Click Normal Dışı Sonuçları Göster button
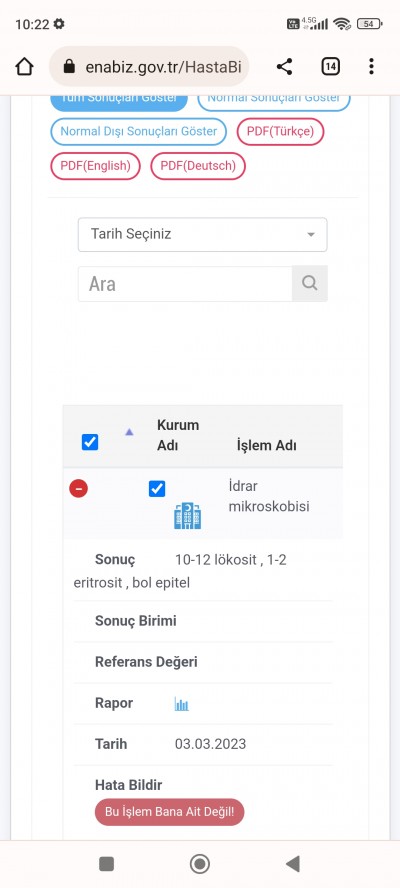The image size is (400, 888). tap(139, 131)
